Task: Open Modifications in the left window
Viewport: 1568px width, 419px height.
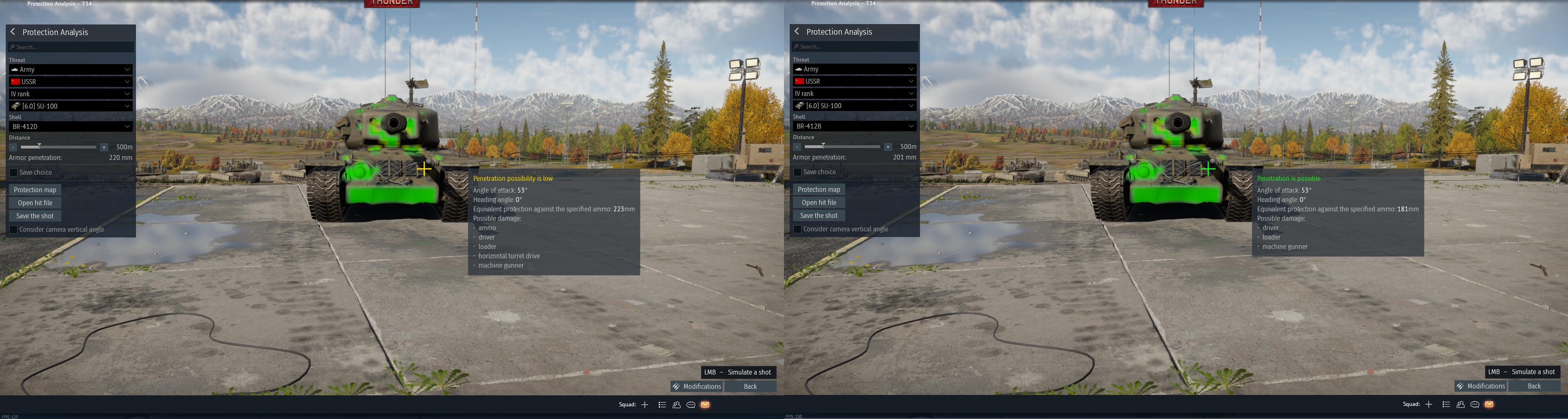Action: (x=696, y=386)
